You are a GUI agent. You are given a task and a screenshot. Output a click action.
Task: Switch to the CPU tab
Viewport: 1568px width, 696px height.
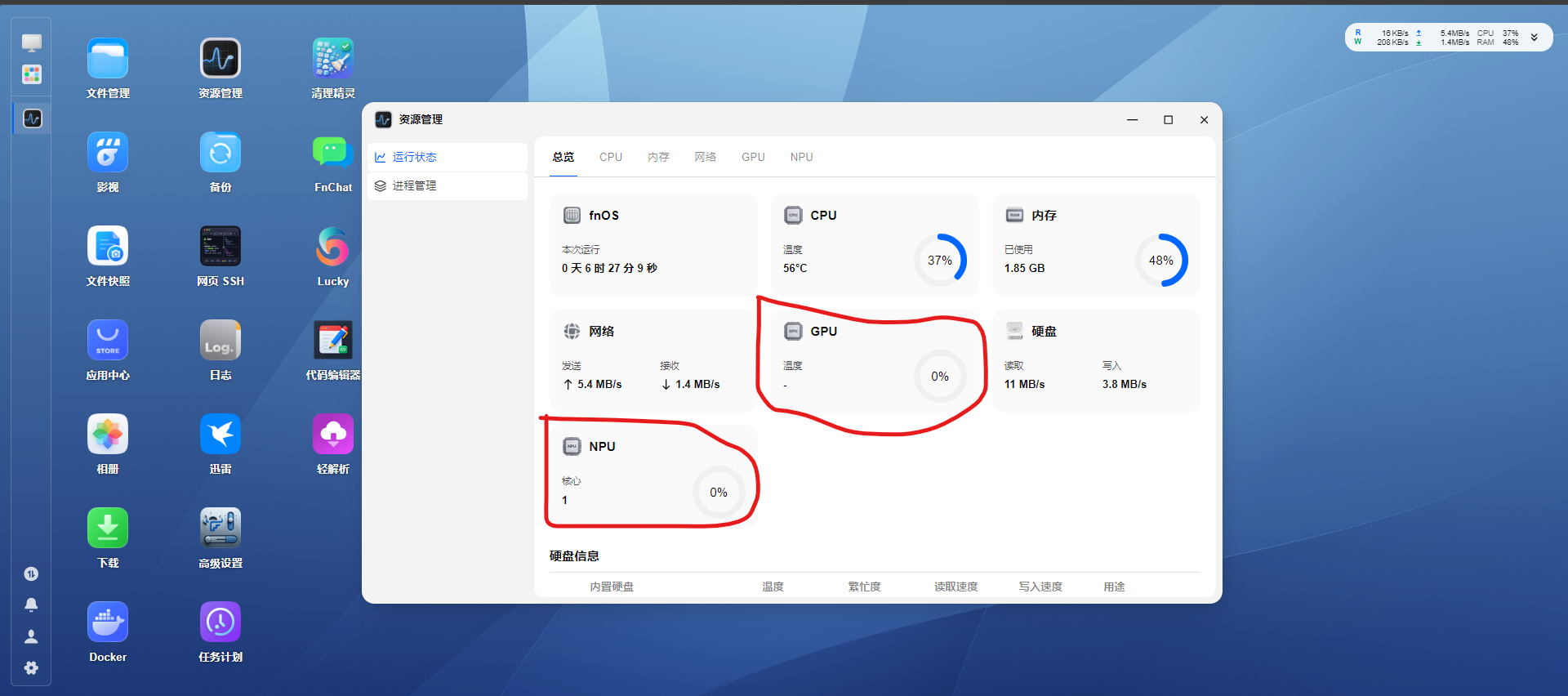[611, 157]
